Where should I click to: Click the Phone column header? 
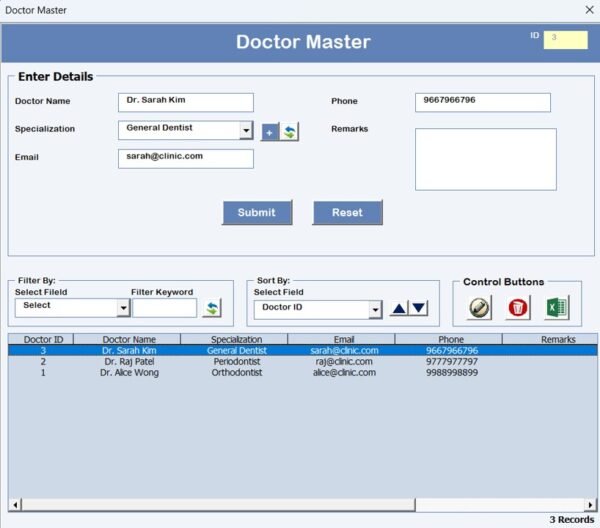(448, 339)
